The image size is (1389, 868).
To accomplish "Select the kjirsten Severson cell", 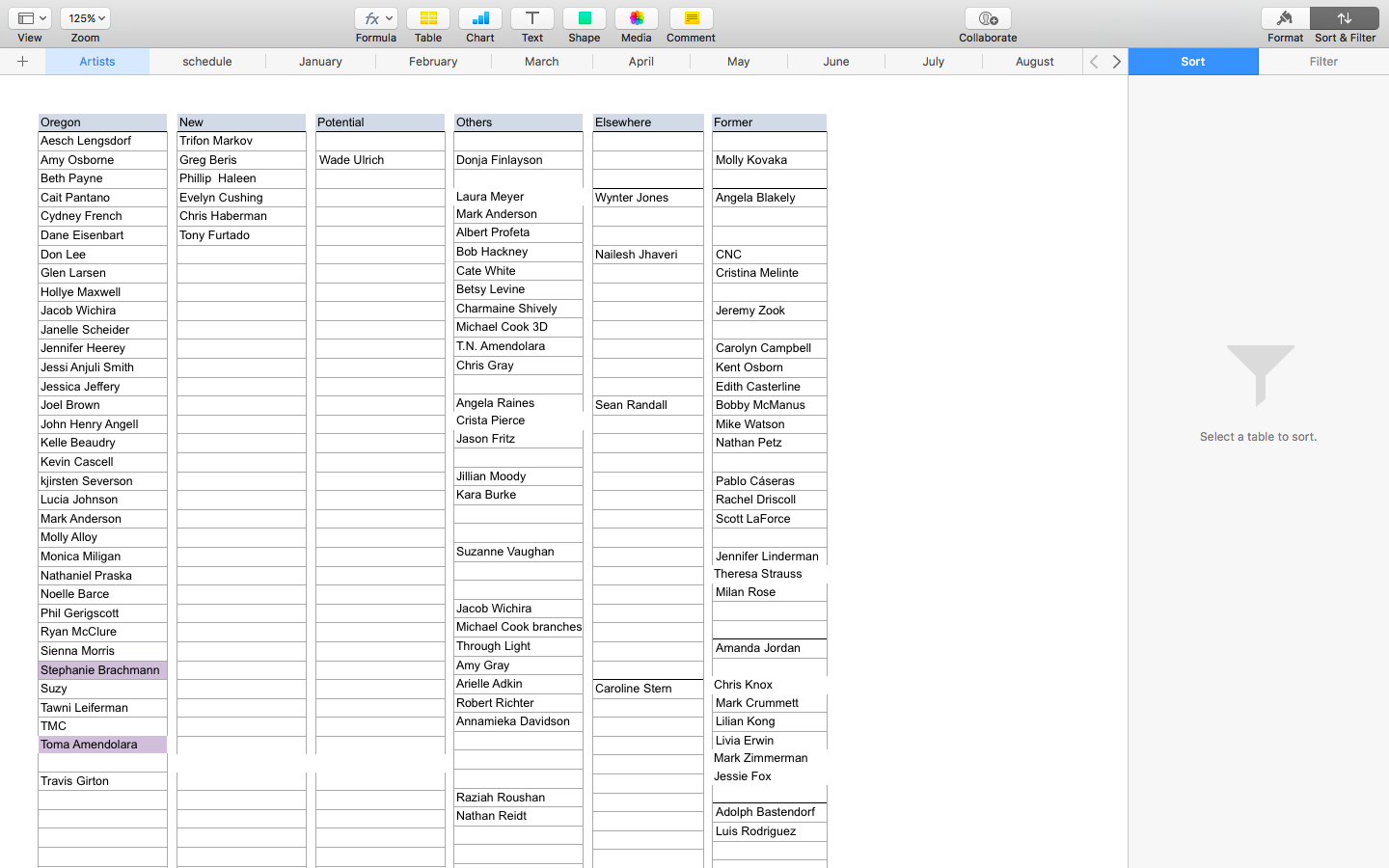I will [x=102, y=481].
